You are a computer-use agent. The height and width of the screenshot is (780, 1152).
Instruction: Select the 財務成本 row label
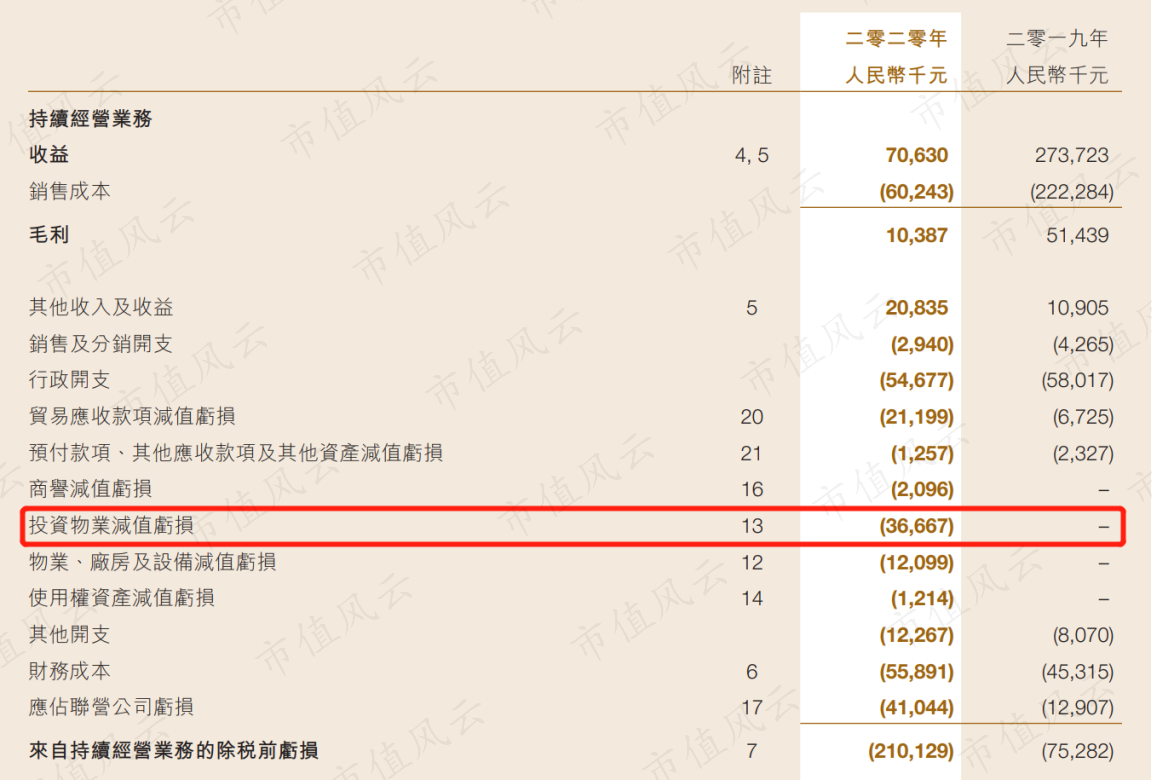(70, 671)
